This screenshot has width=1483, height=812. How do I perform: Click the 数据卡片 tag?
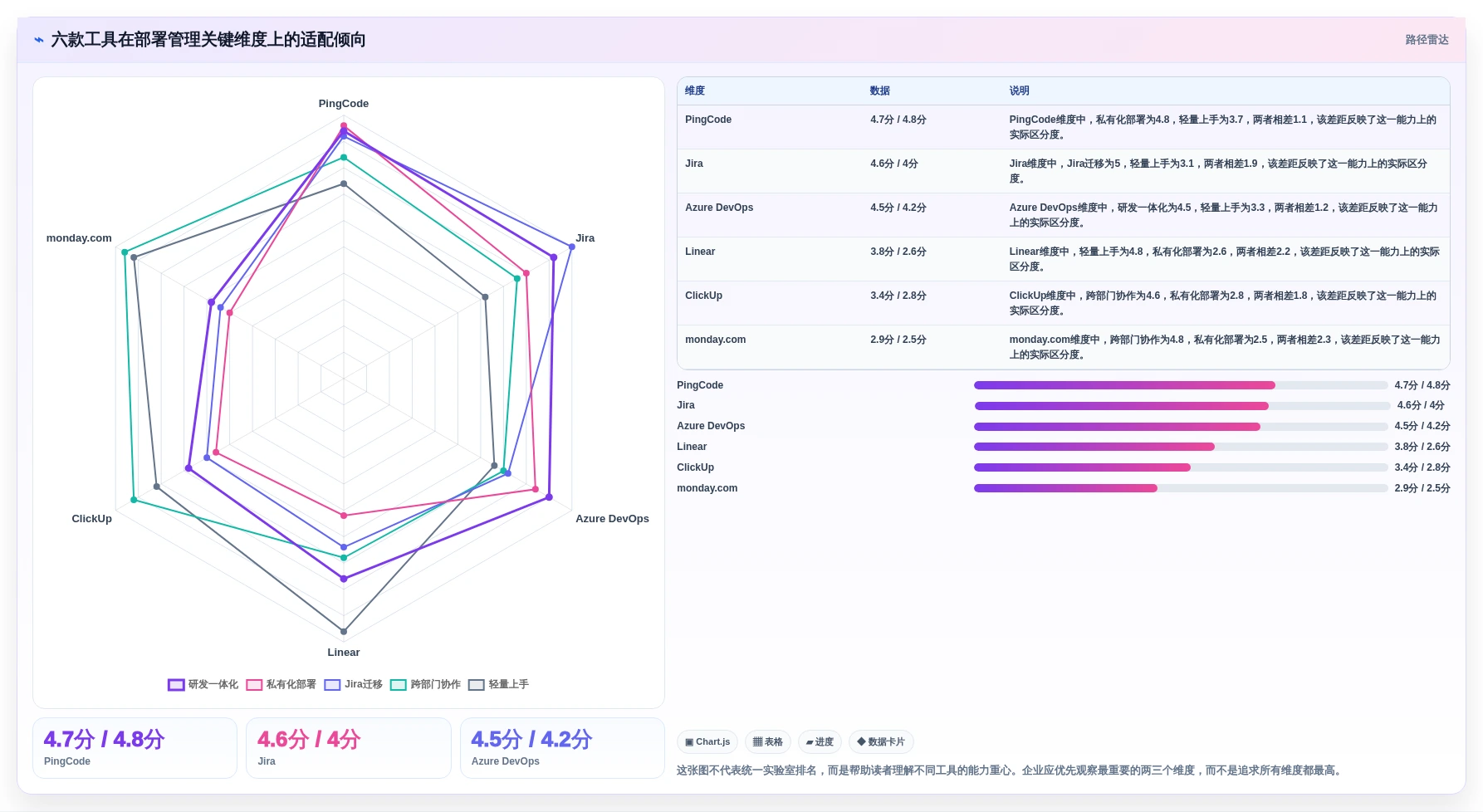pos(881,742)
